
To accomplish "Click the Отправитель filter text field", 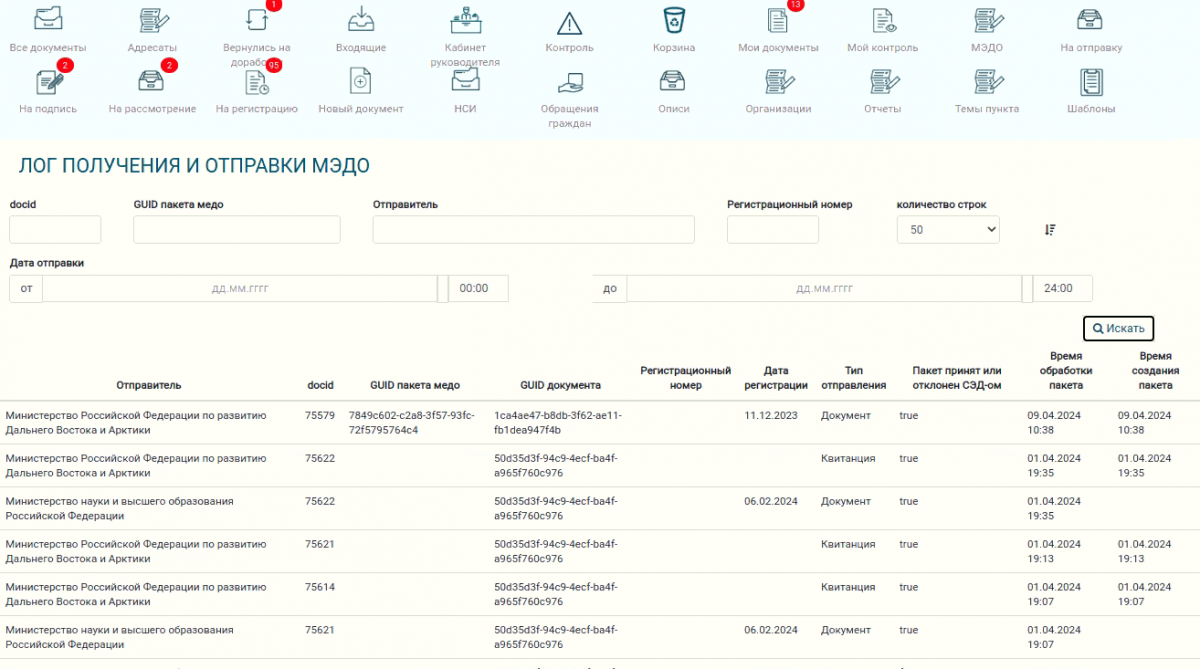I will 533,230.
